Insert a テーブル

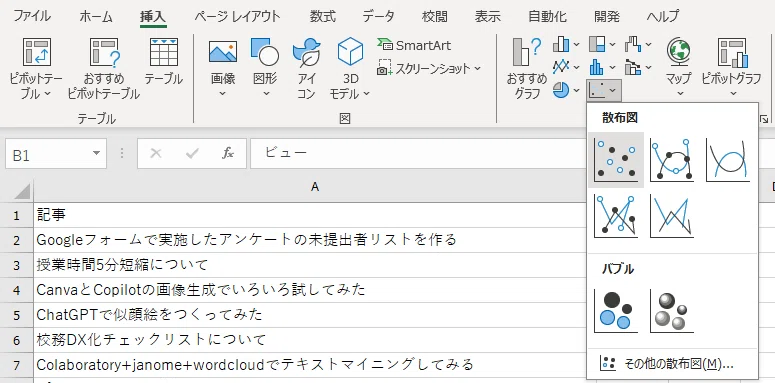point(164,62)
